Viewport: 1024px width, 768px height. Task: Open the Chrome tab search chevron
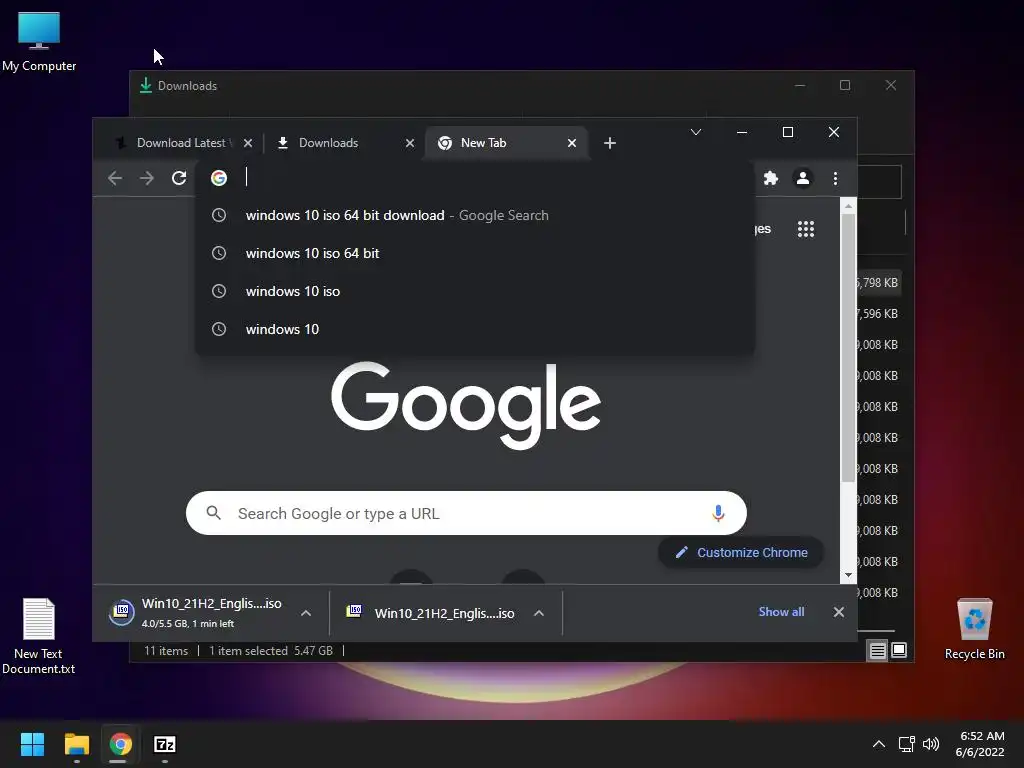coord(696,133)
